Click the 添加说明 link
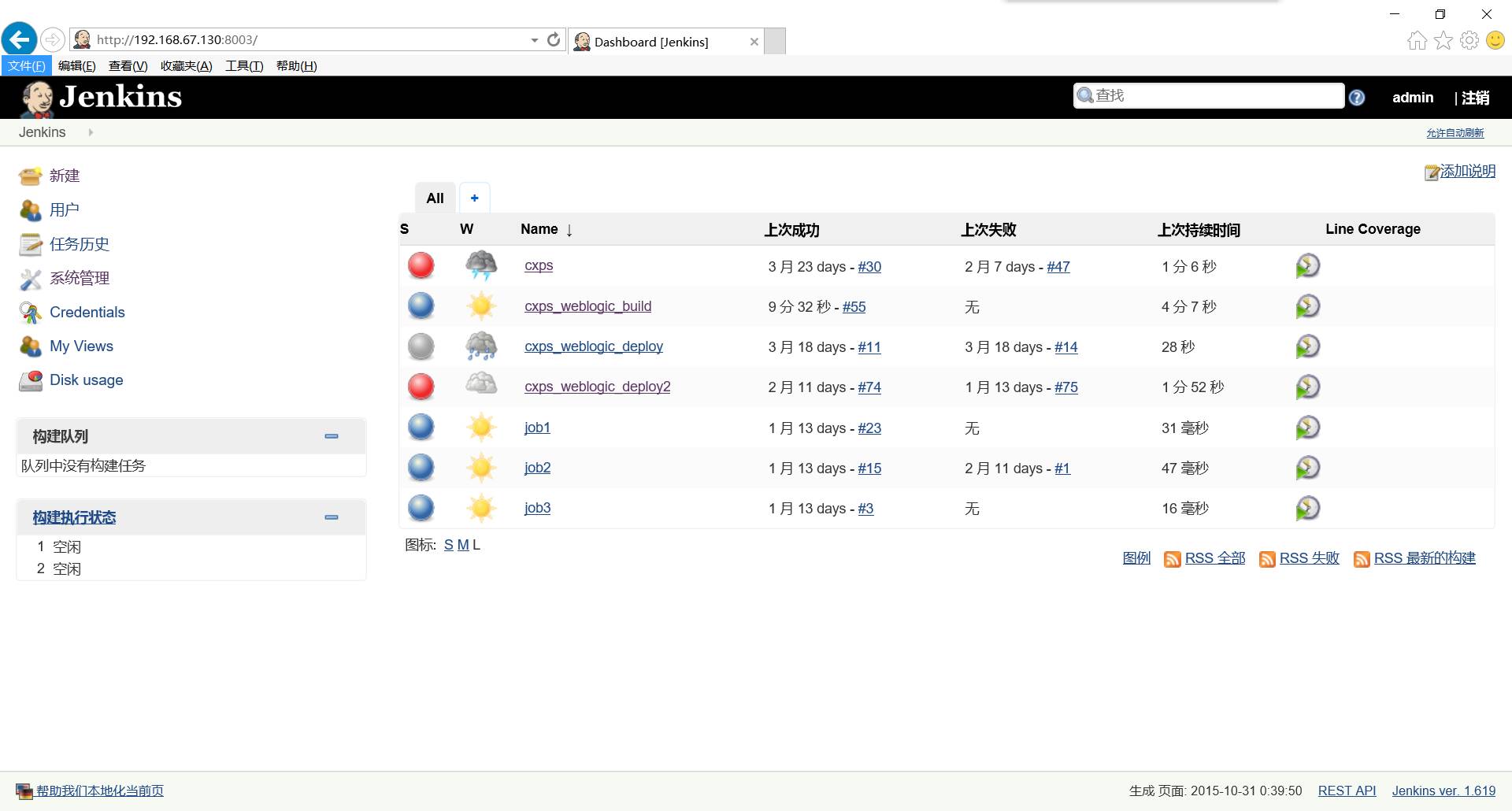Image resolution: width=1512 pixels, height=811 pixels. [1468, 172]
